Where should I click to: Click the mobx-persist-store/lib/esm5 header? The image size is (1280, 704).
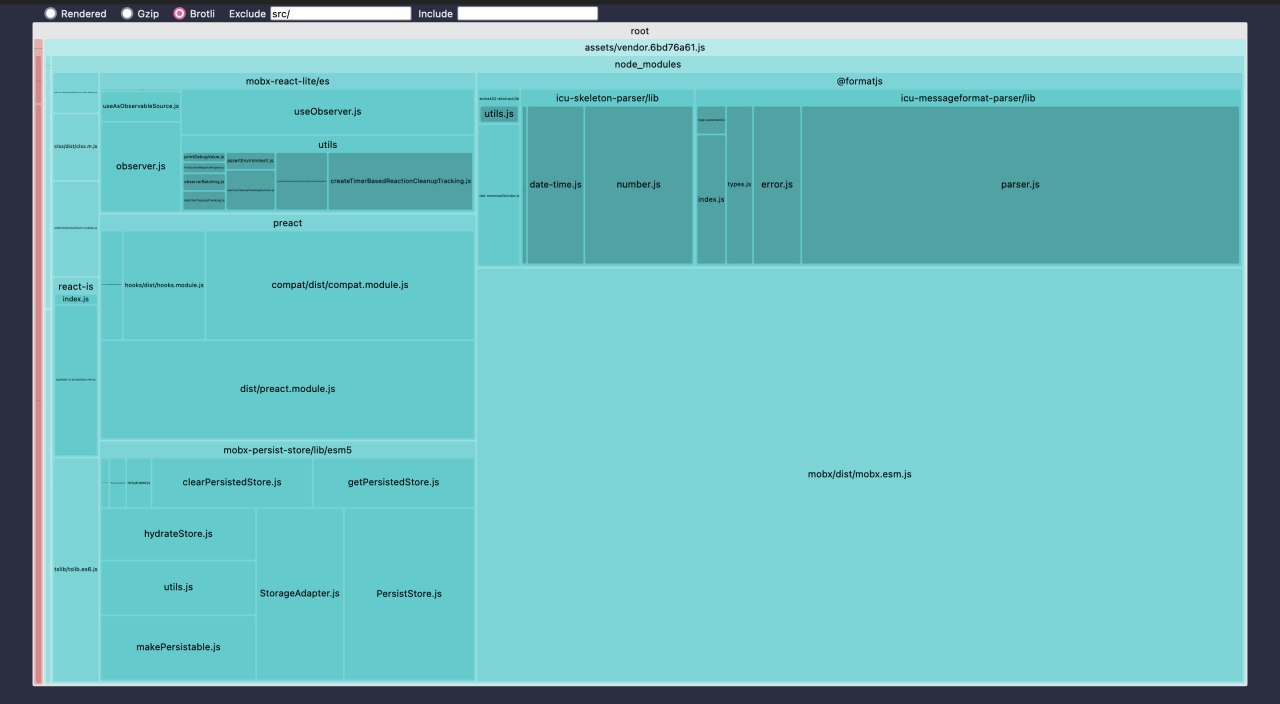coord(287,450)
